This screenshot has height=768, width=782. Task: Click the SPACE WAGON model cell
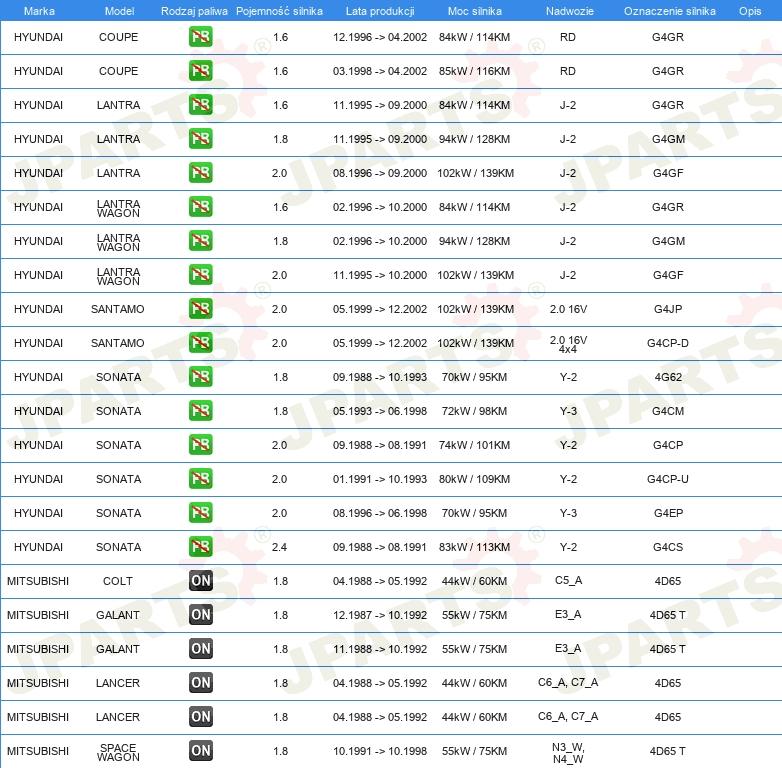(118, 752)
